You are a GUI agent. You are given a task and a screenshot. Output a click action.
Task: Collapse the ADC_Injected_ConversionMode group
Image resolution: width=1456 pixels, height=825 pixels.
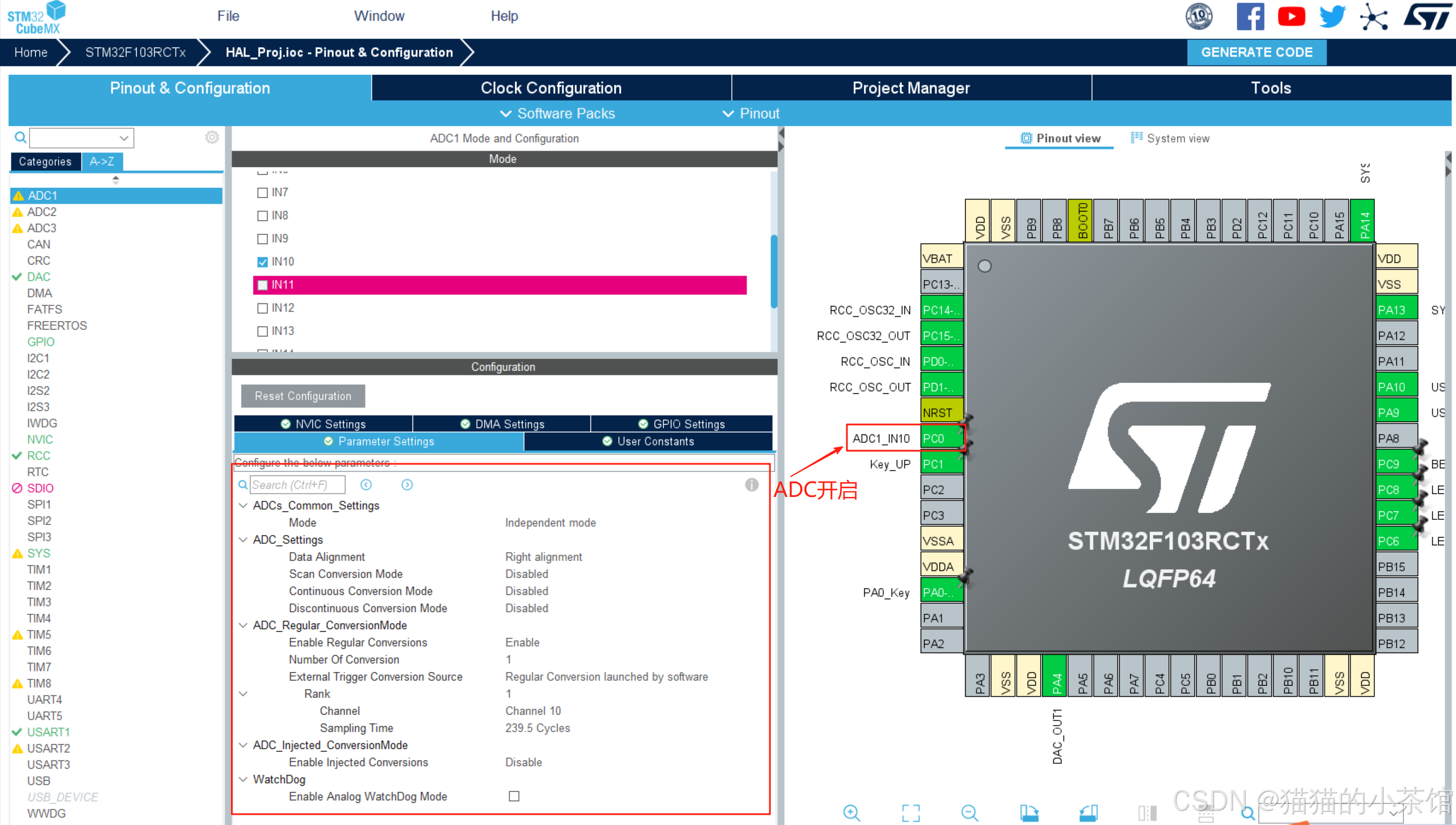click(x=243, y=745)
